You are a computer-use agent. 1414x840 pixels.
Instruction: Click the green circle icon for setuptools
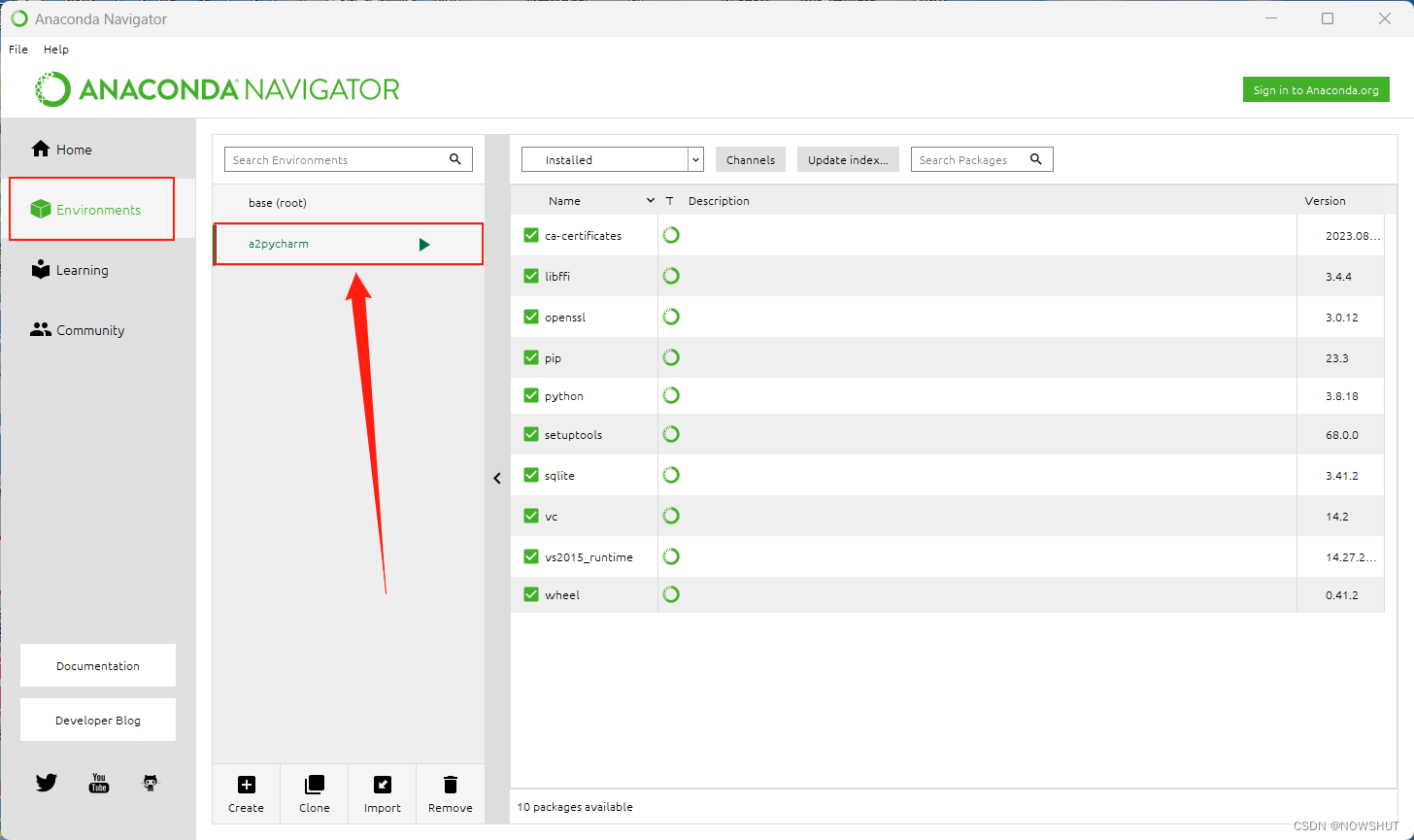(671, 434)
